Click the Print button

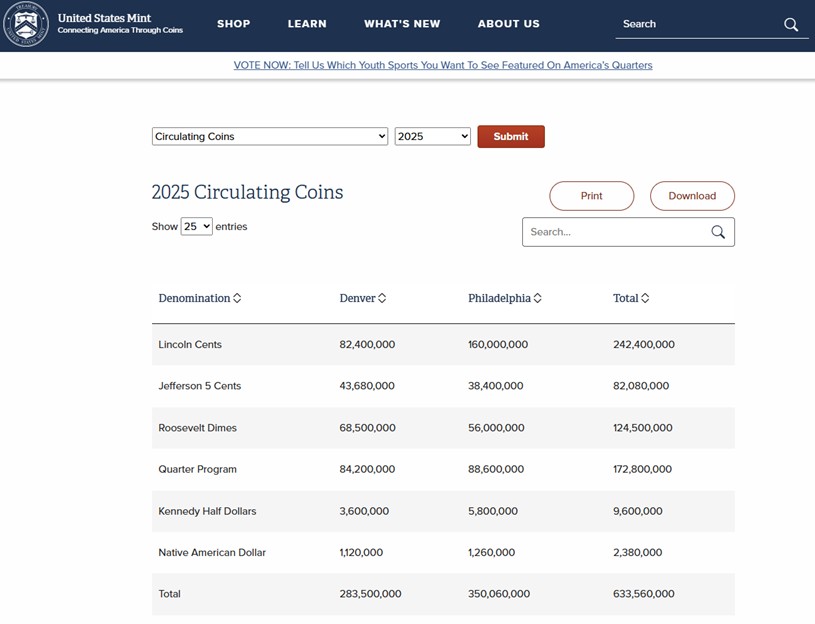(x=591, y=196)
